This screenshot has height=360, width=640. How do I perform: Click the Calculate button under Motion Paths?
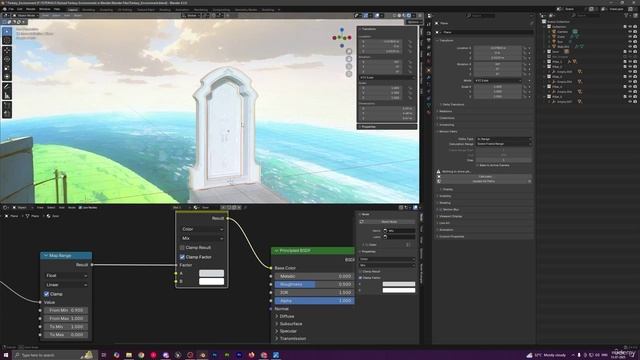click(x=485, y=176)
